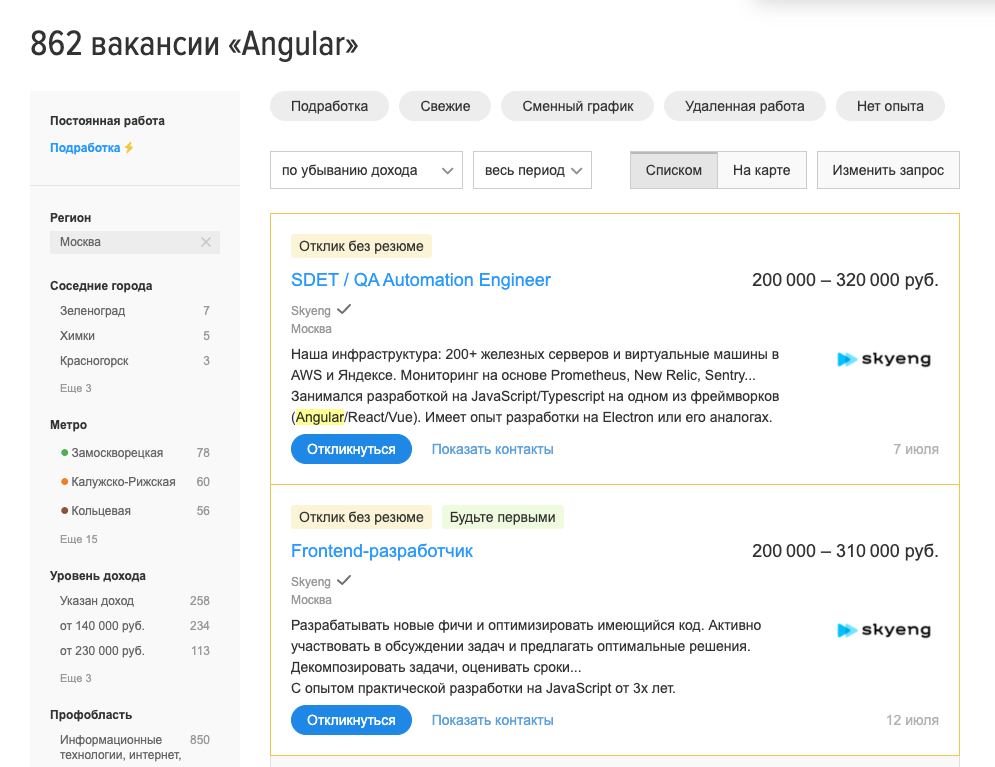The image size is (995, 767).
Task: Click the lightning icon next to Подработка
Action: click(129, 148)
